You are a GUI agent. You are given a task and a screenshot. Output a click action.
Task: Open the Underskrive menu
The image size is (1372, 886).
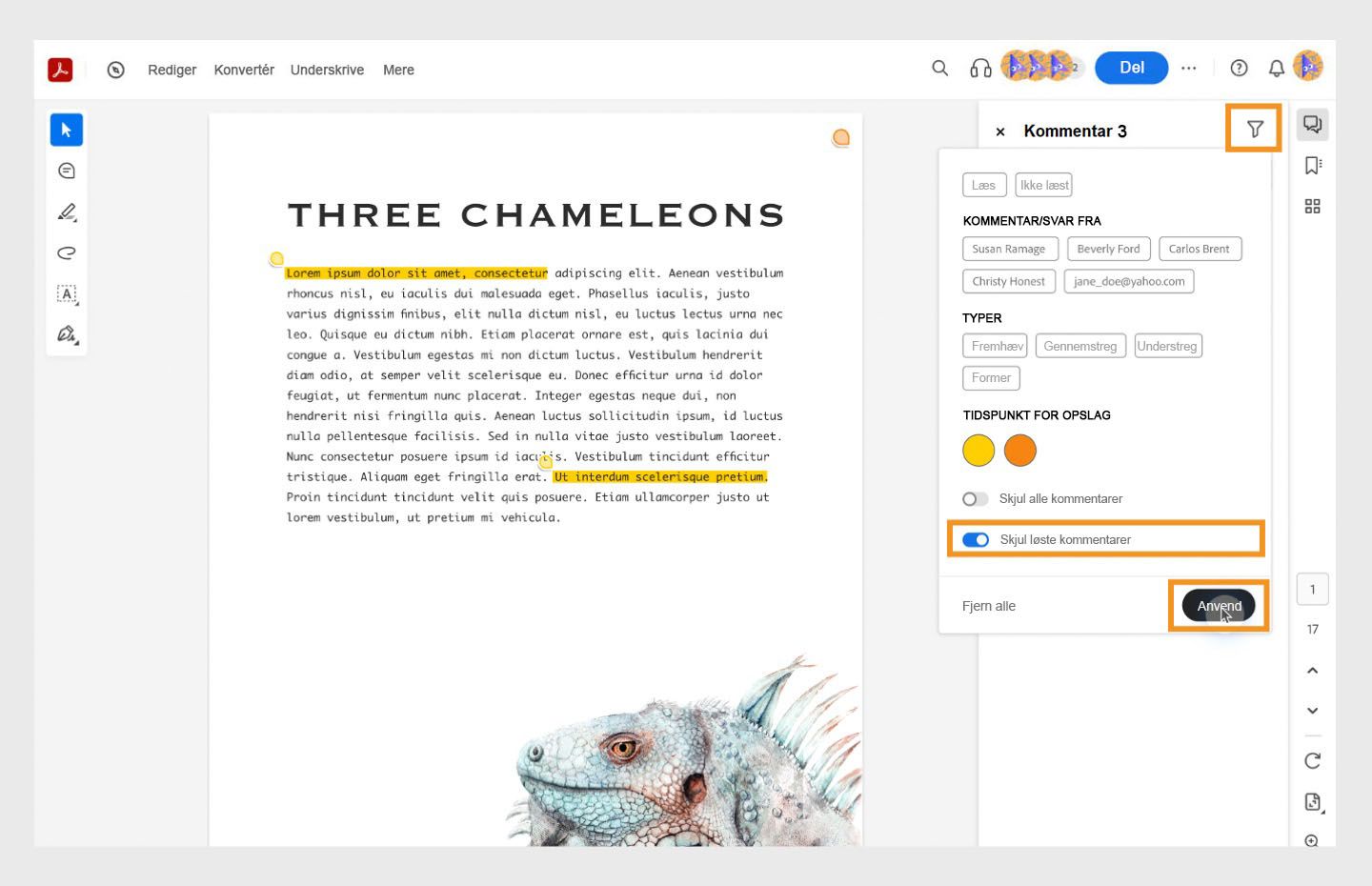(x=327, y=70)
